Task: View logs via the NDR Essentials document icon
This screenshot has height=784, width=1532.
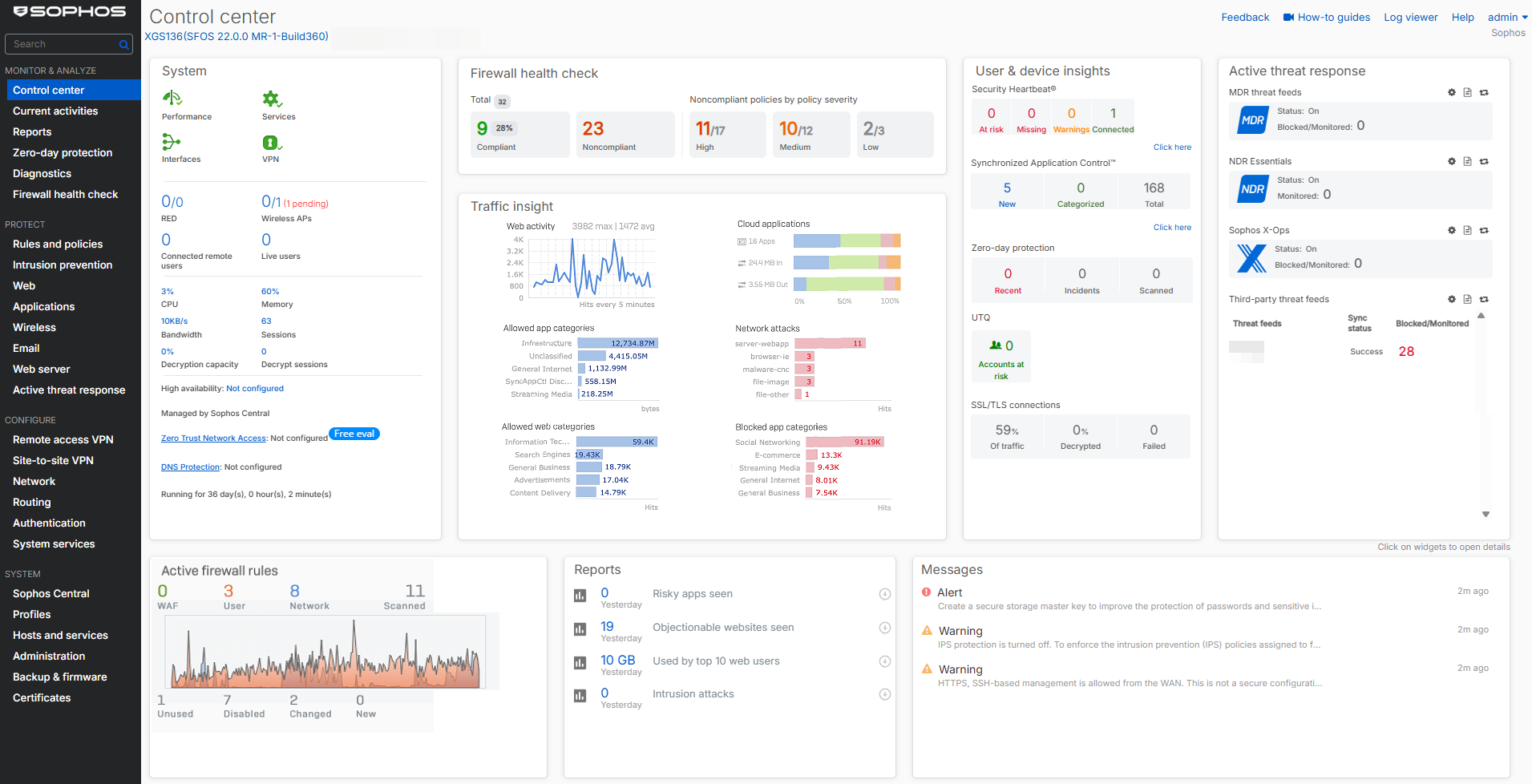Action: (x=1468, y=161)
